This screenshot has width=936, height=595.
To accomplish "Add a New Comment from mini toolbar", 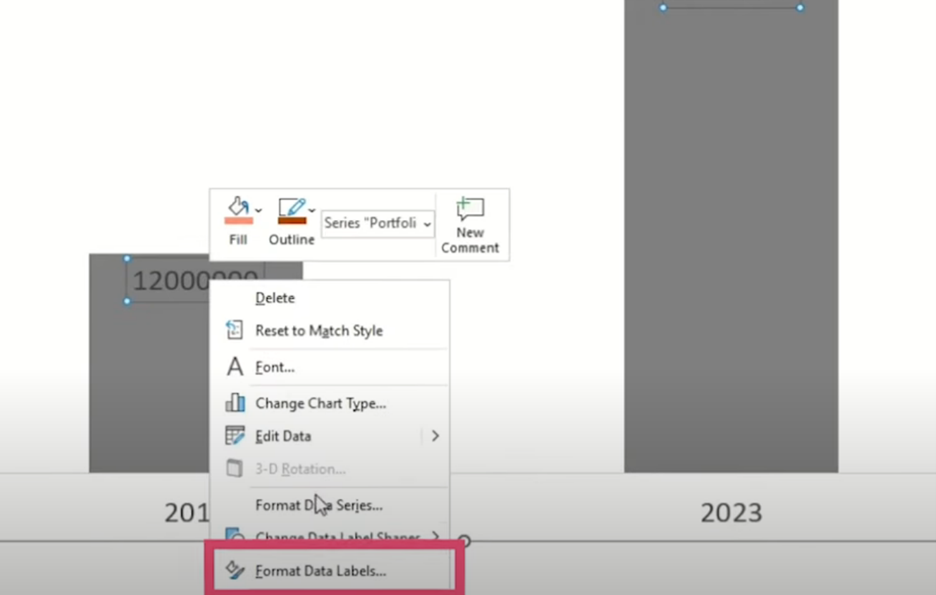I will (470, 224).
